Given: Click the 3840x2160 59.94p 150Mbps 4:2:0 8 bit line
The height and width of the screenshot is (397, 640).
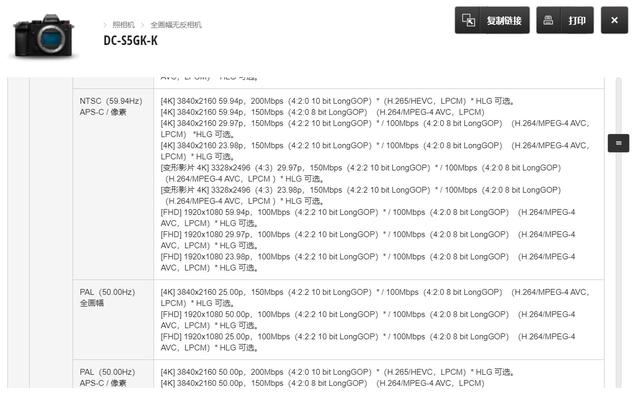Looking at the screenshot, I should point(322,112).
